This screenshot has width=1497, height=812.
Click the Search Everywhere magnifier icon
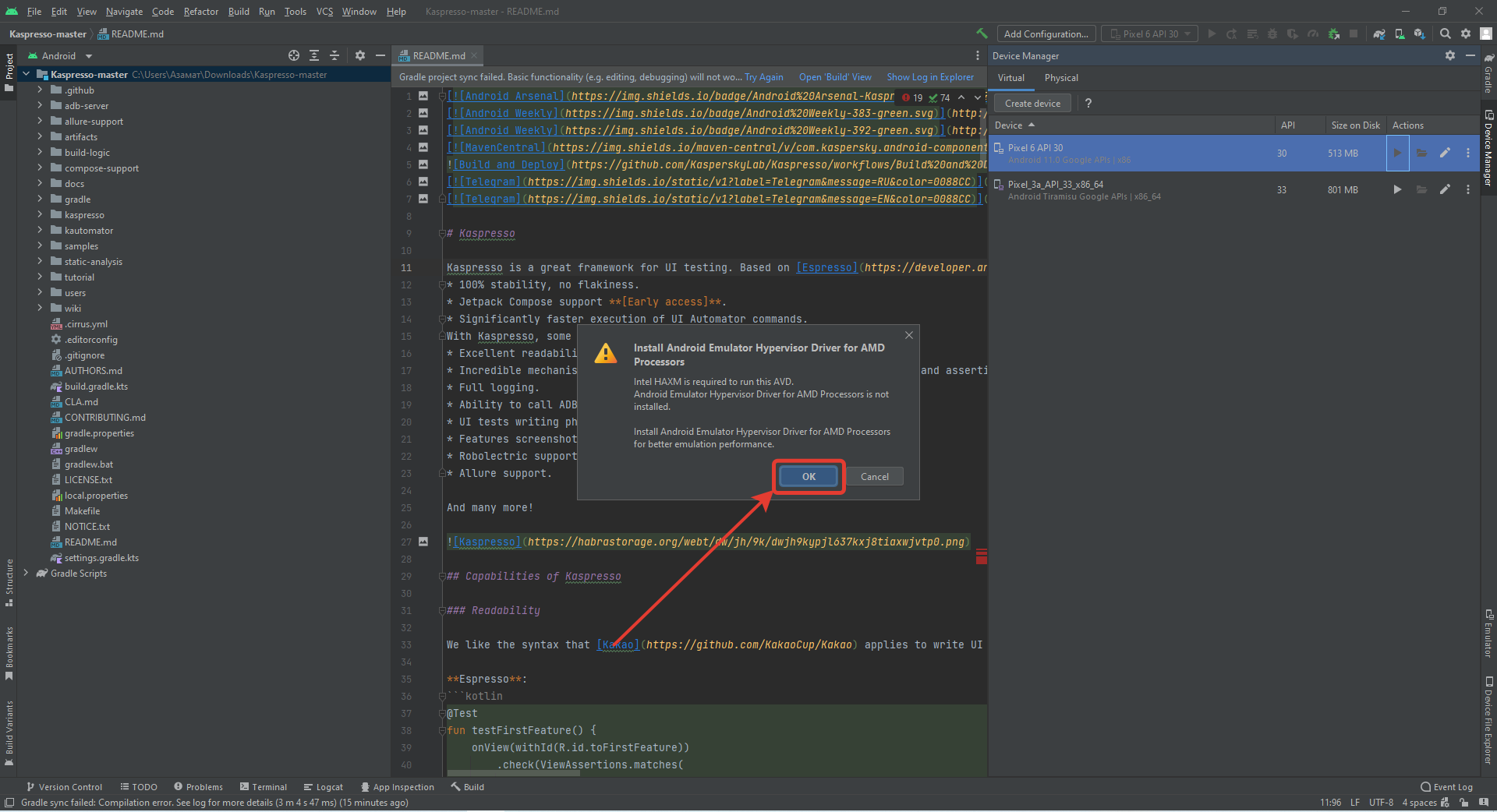pyautogui.click(x=1446, y=34)
